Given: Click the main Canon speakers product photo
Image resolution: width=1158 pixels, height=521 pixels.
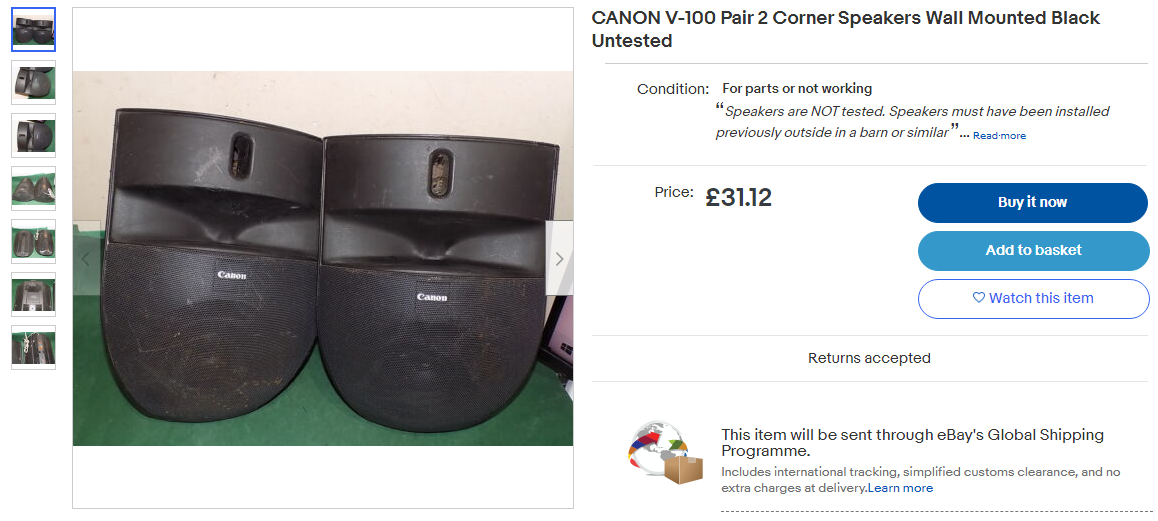Looking at the screenshot, I should point(323,258).
